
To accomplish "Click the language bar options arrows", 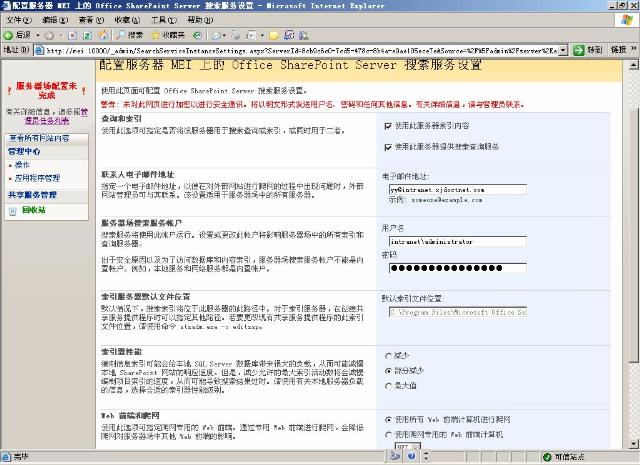I will (427, 456).
